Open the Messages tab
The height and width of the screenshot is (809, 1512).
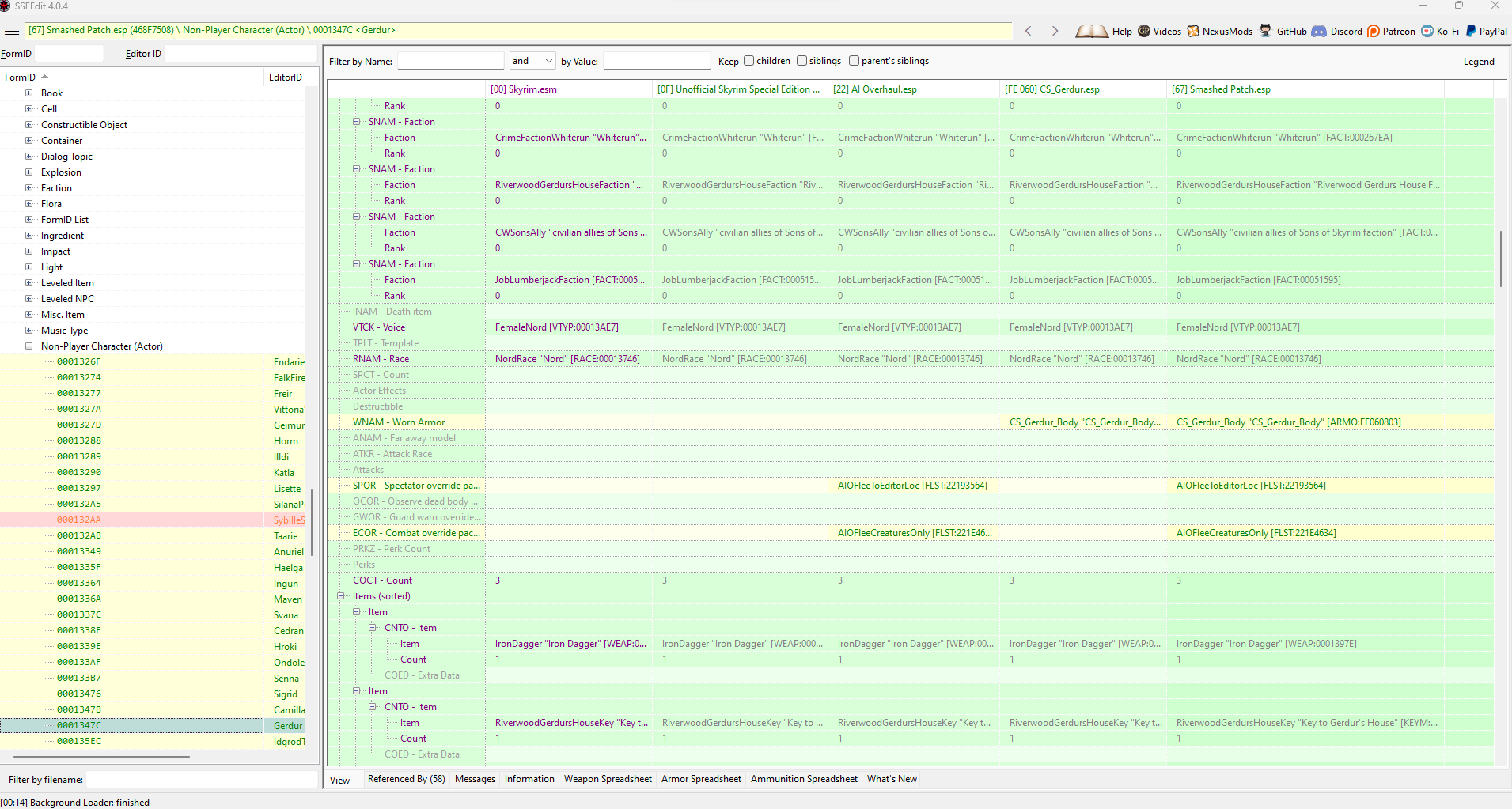(475, 779)
